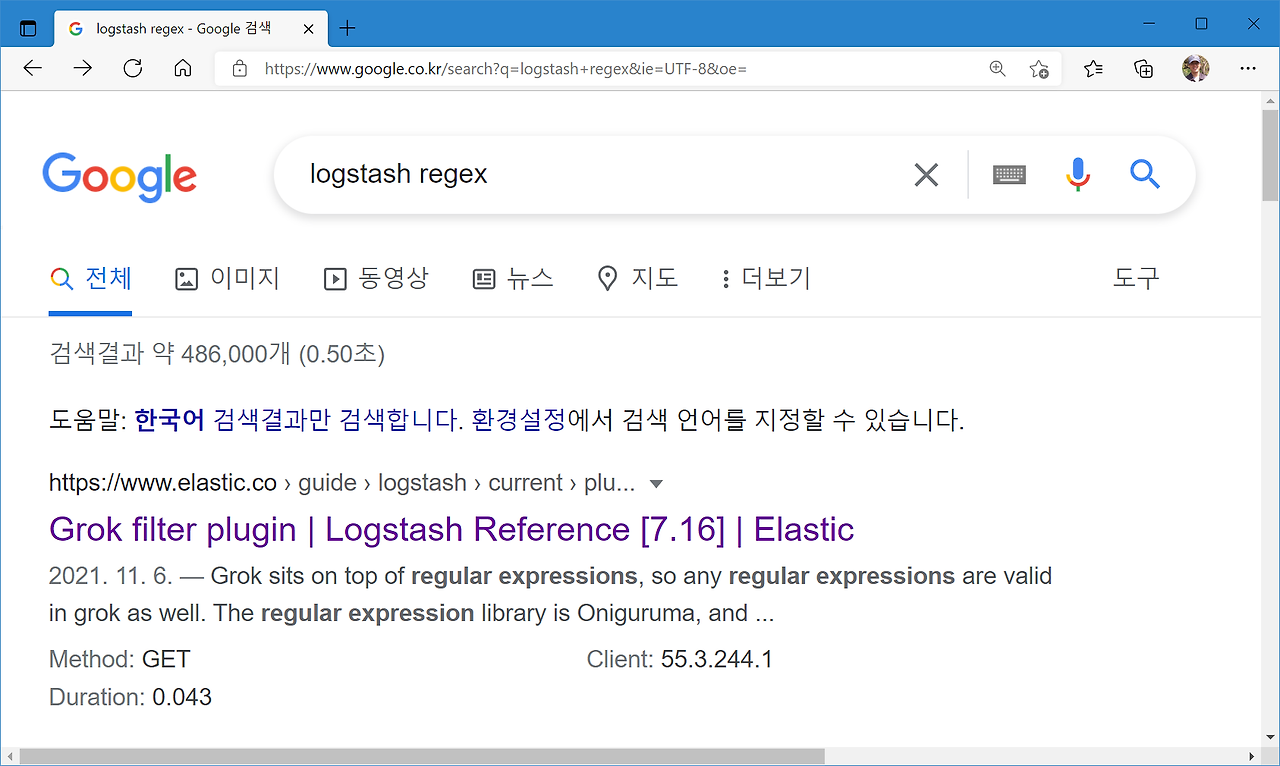
Task: Add this page to favorites
Action: point(1039,68)
